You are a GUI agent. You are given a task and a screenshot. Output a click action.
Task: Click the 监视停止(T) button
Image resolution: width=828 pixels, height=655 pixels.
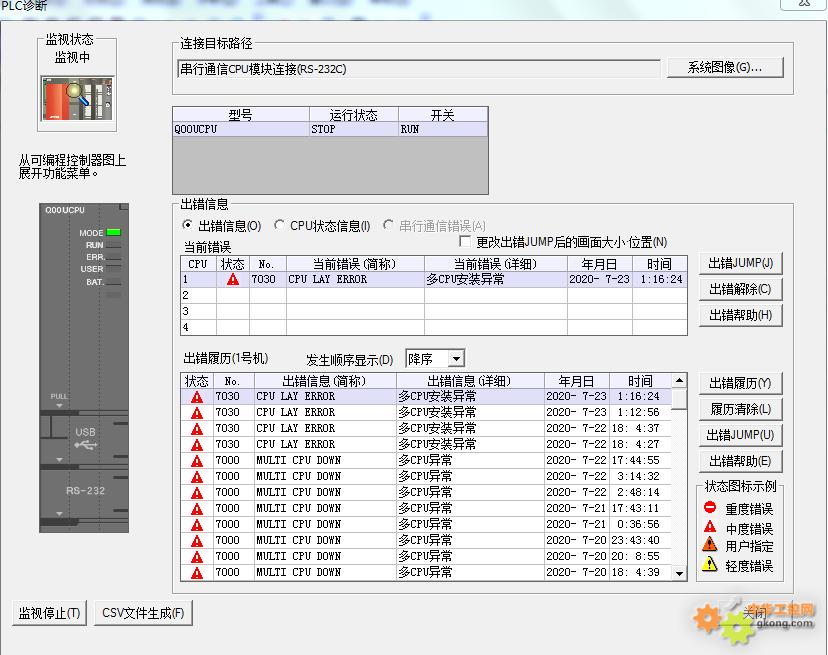coord(49,613)
